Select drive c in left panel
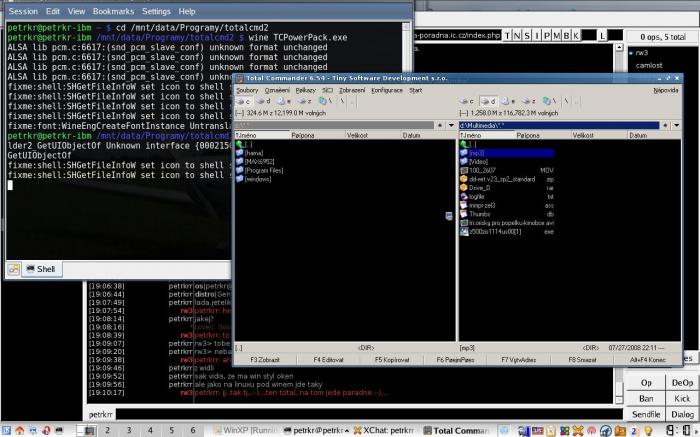Screen dimensions: 700x437 point(244,101)
